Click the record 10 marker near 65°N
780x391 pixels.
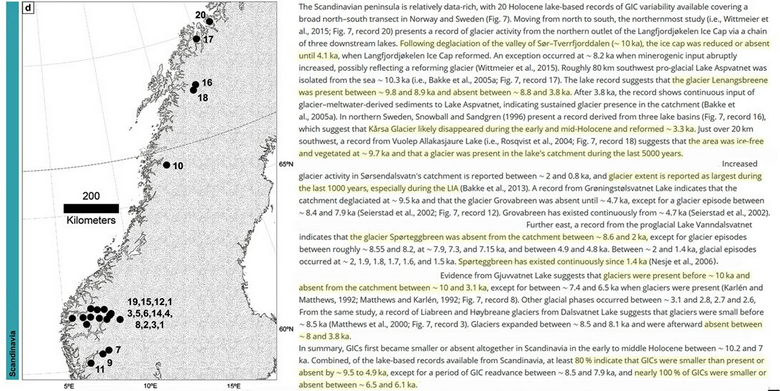click(167, 165)
